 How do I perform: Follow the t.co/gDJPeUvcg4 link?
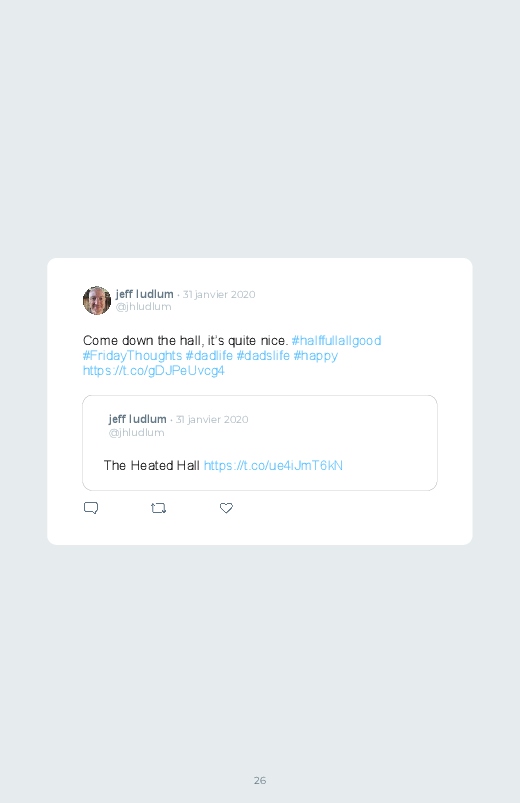coord(154,370)
